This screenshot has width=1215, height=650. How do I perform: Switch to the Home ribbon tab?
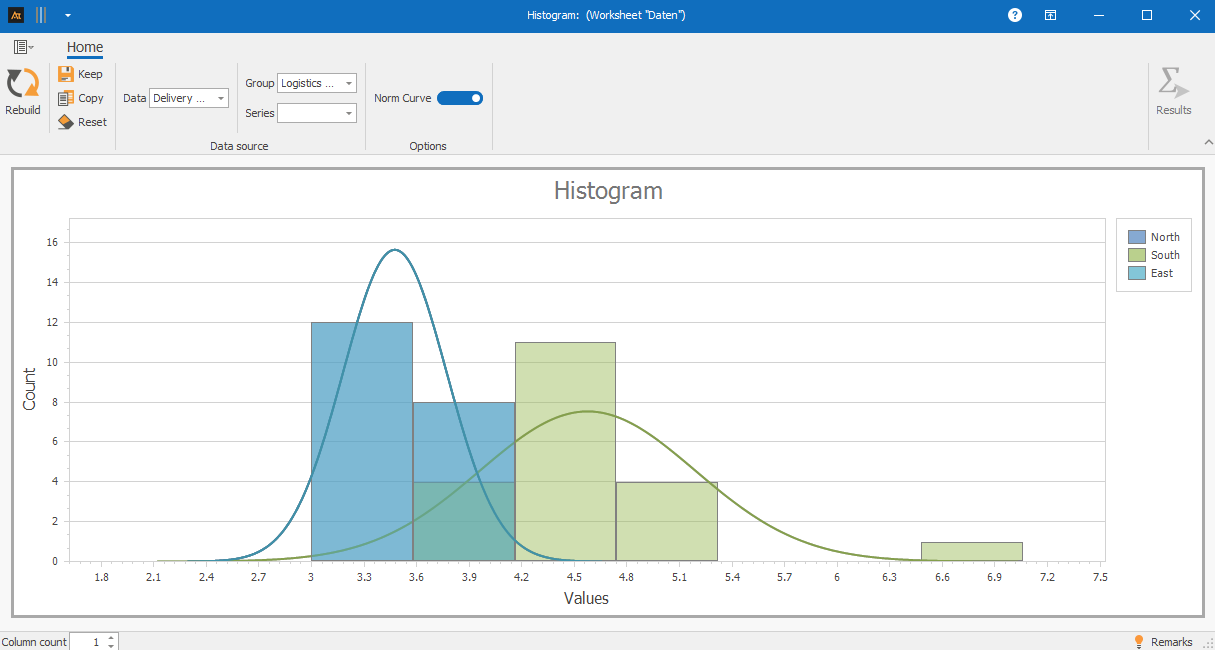(85, 47)
